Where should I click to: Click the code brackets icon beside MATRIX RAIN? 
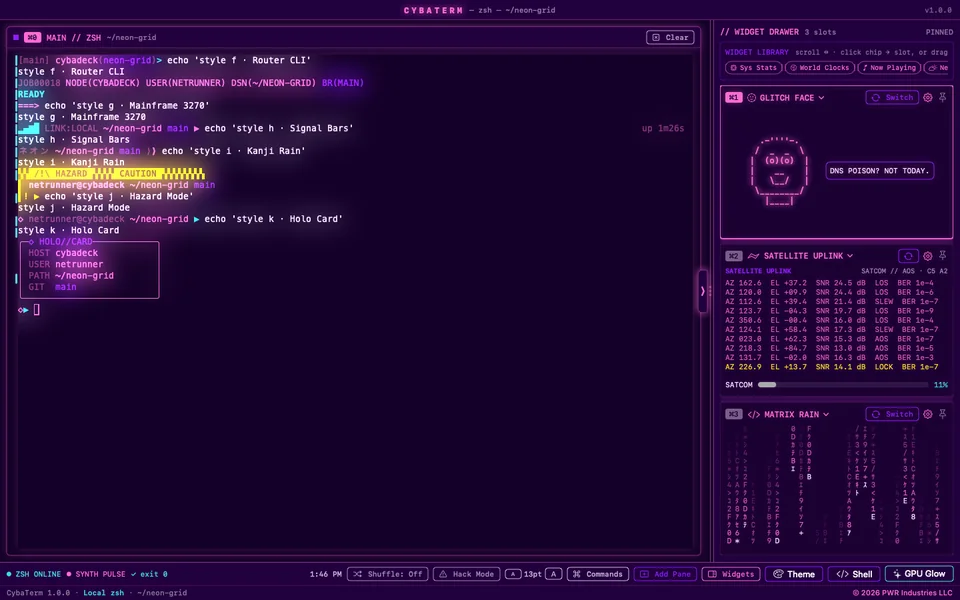[754, 414]
